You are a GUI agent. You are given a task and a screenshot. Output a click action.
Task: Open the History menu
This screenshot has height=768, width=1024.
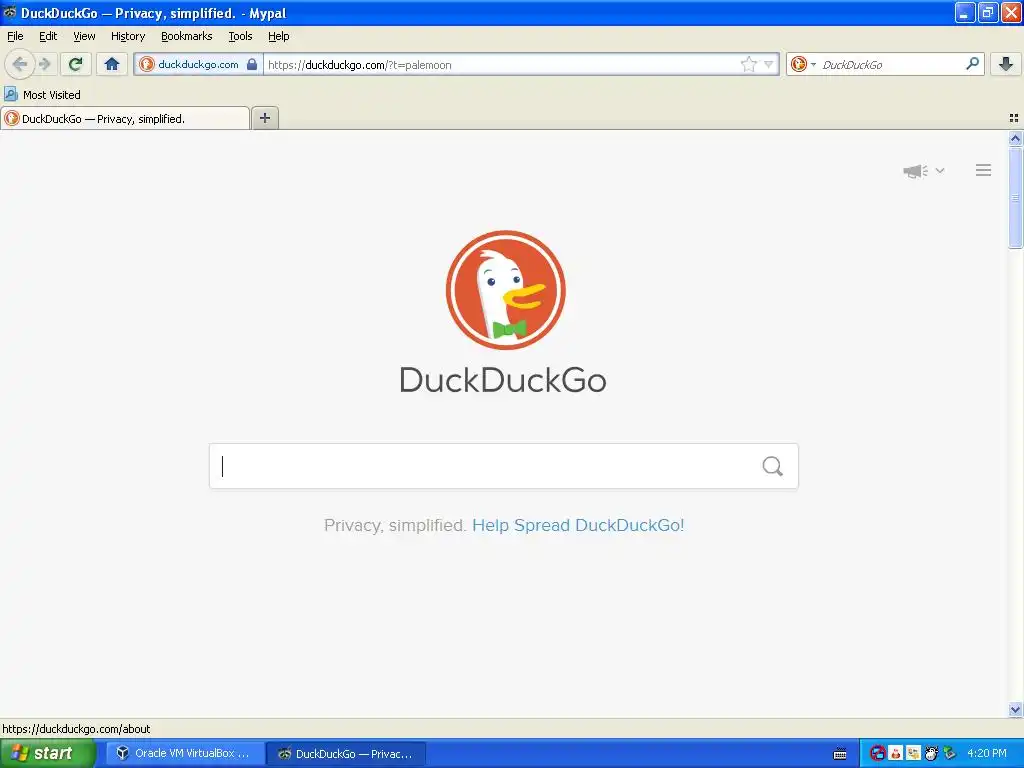(128, 36)
